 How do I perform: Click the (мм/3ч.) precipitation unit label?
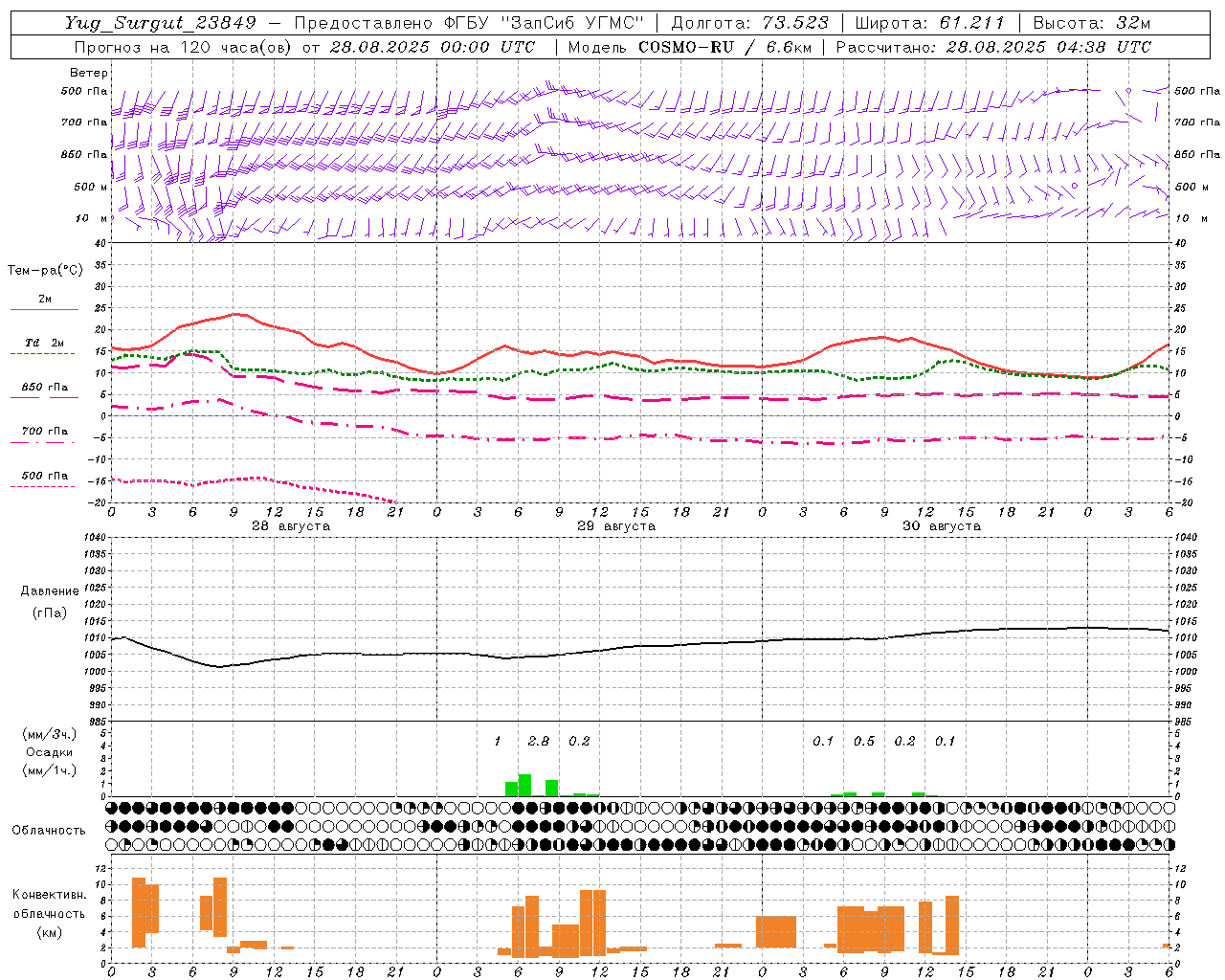(50, 734)
